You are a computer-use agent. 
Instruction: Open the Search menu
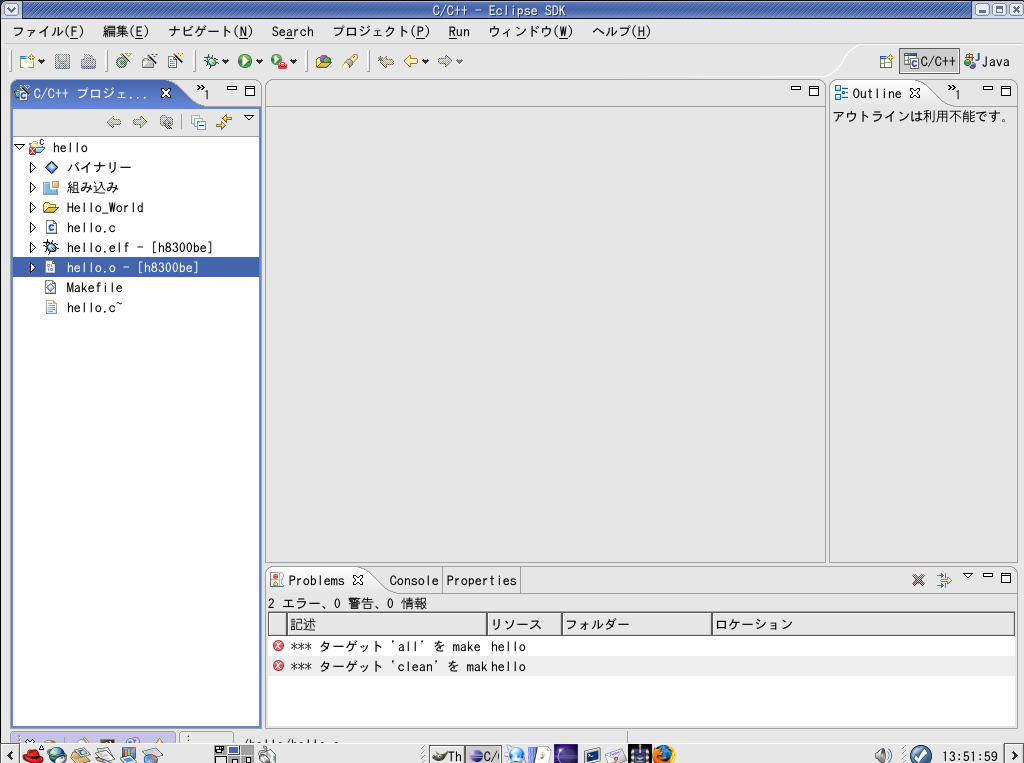(x=293, y=32)
